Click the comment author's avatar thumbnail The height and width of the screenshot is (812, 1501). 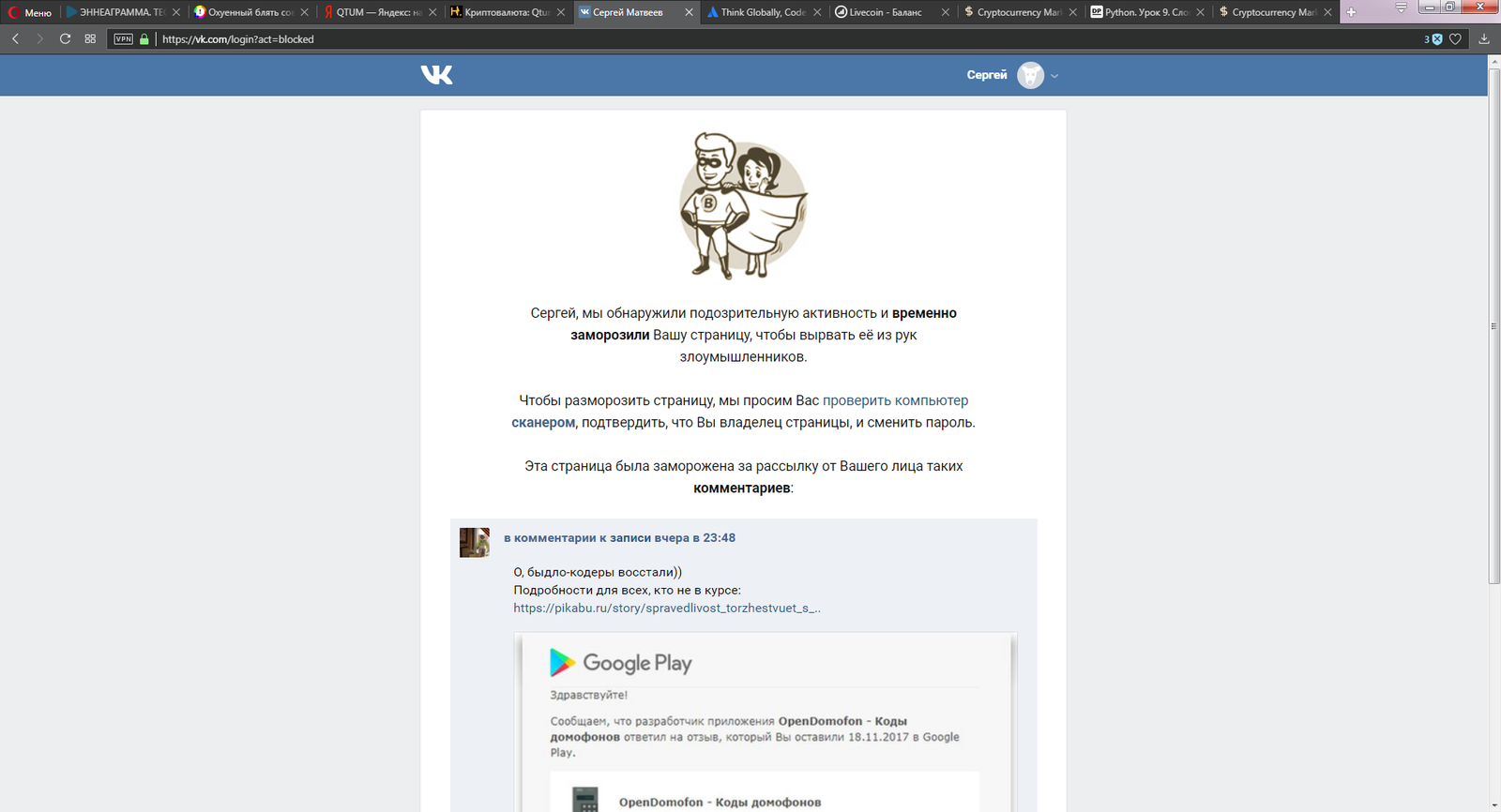(475, 542)
